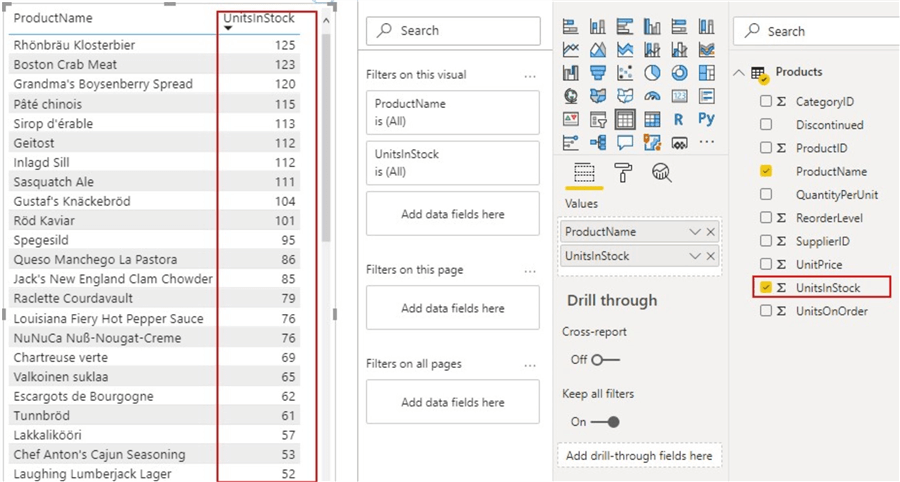Turn on the Cross-report toggle
Viewport: 900px width, 482px height.
point(605,359)
